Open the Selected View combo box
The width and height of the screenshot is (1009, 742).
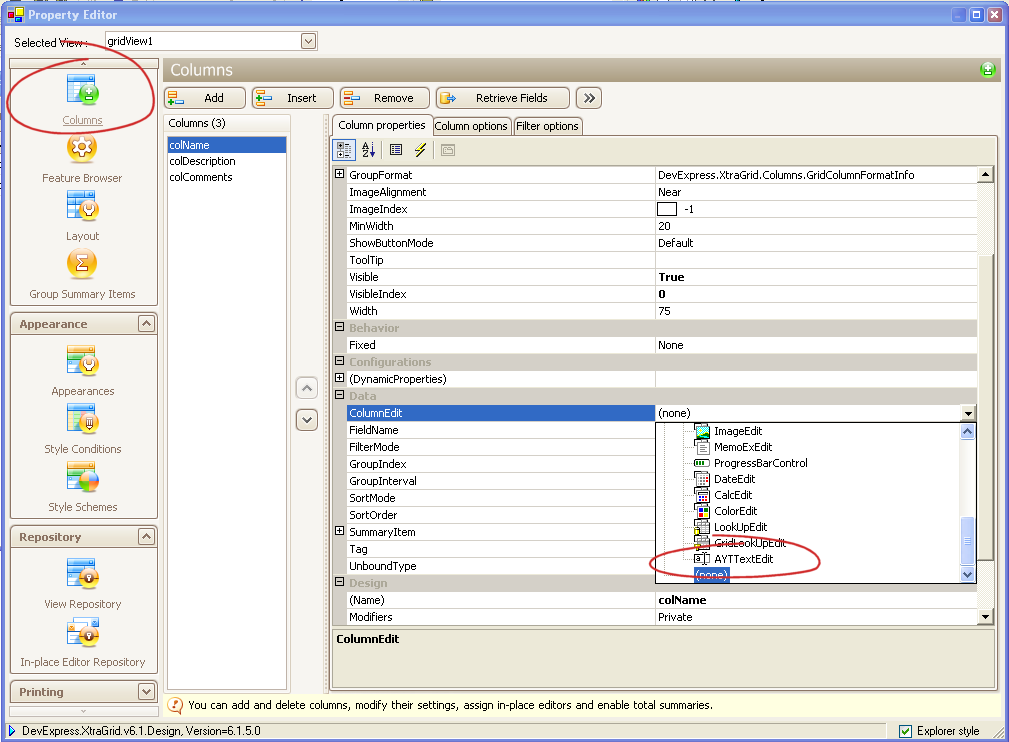pos(308,41)
